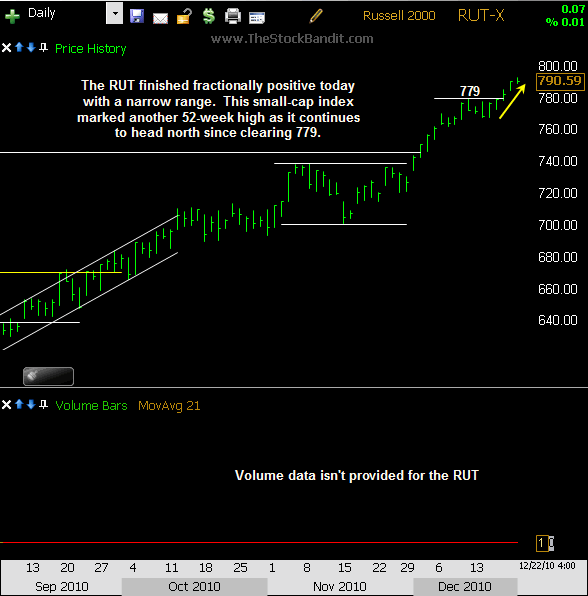
Task: Click the green dollar sign icon
Action: 209,16
